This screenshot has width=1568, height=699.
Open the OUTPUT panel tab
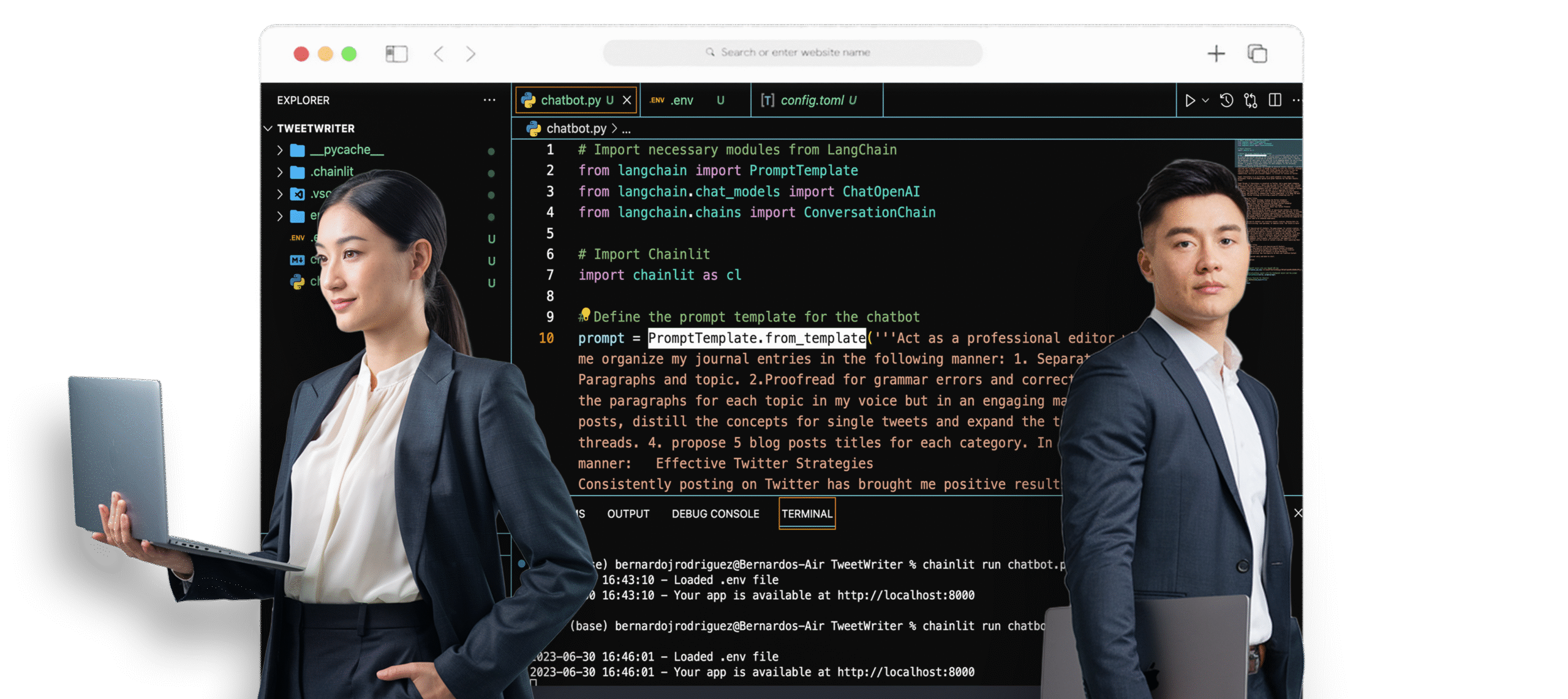click(628, 514)
